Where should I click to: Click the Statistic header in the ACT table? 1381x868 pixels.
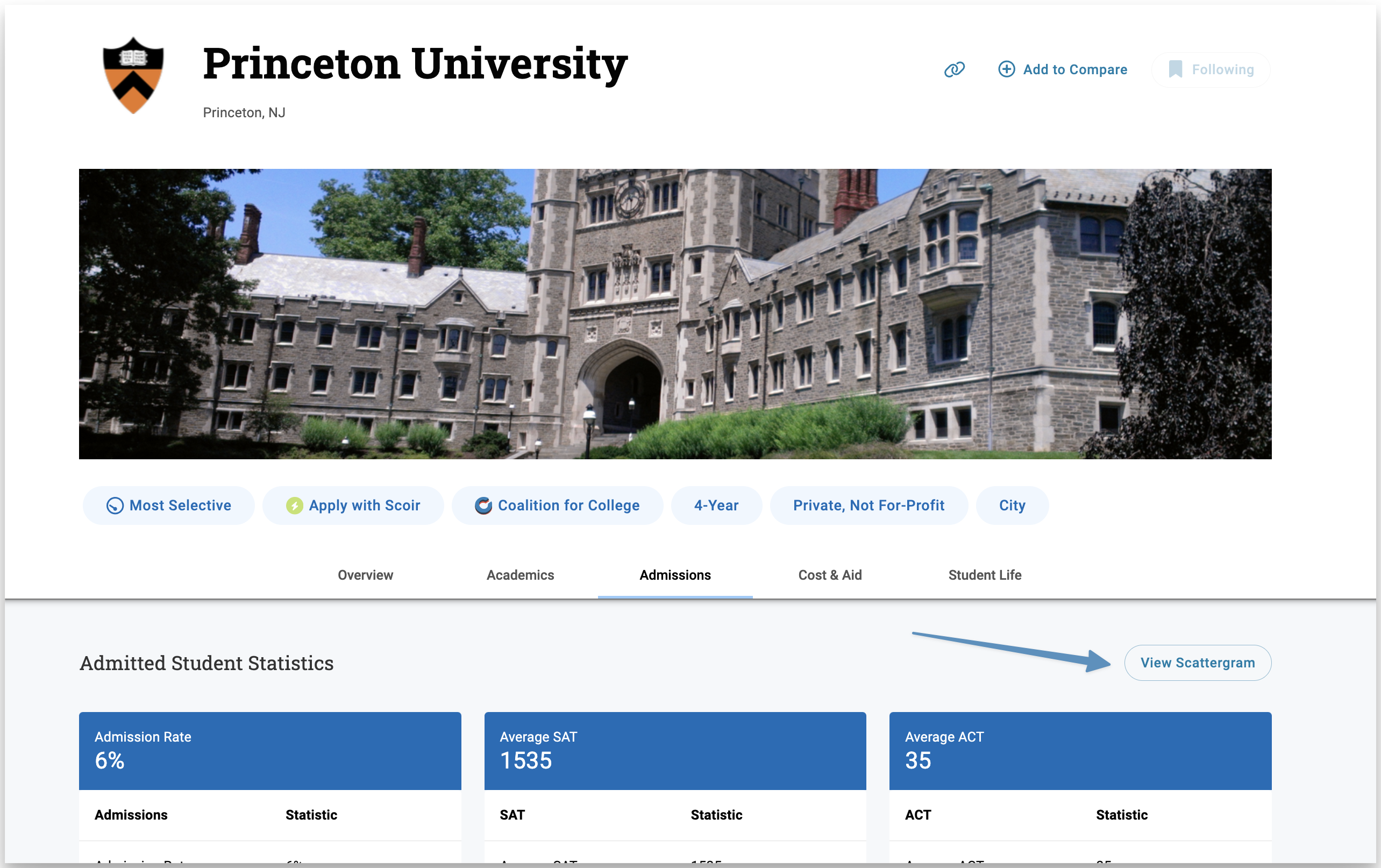(1122, 815)
